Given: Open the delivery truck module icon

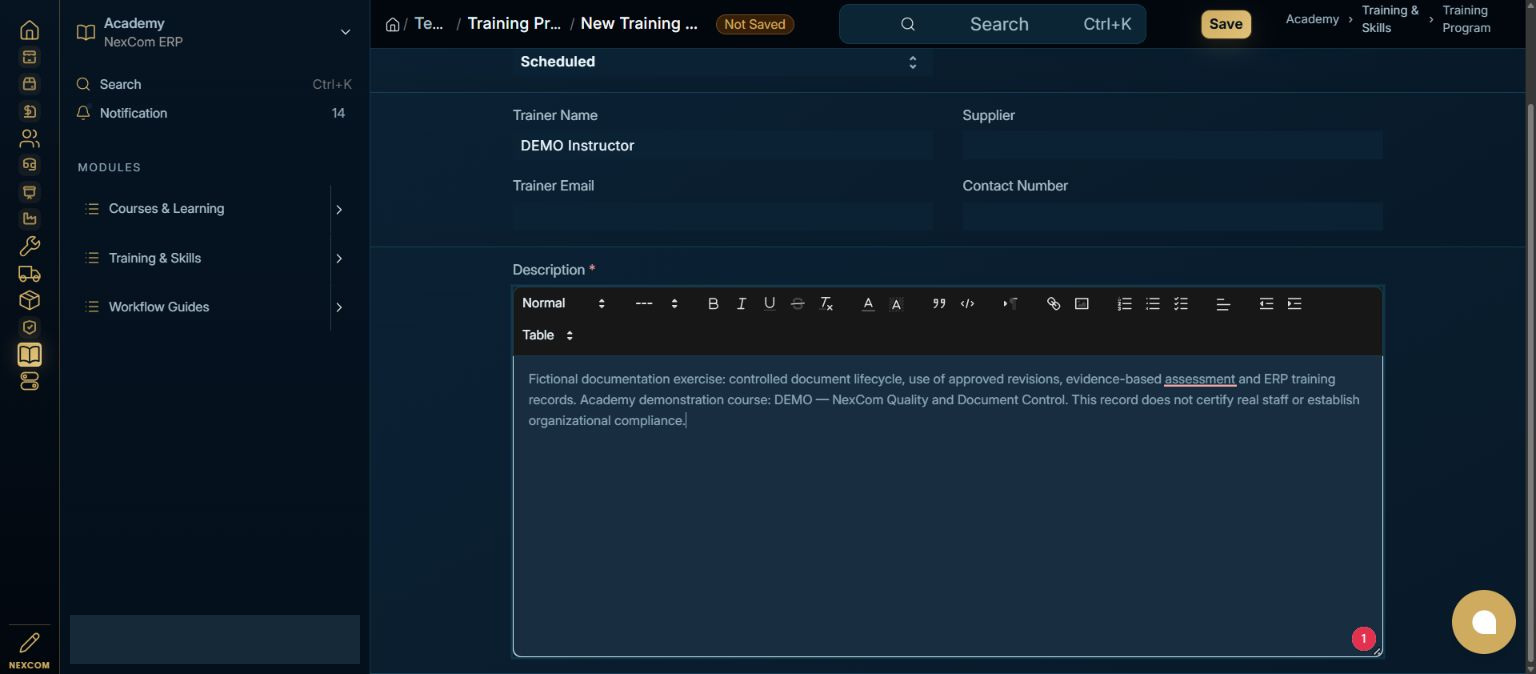Looking at the screenshot, I should pos(29,273).
